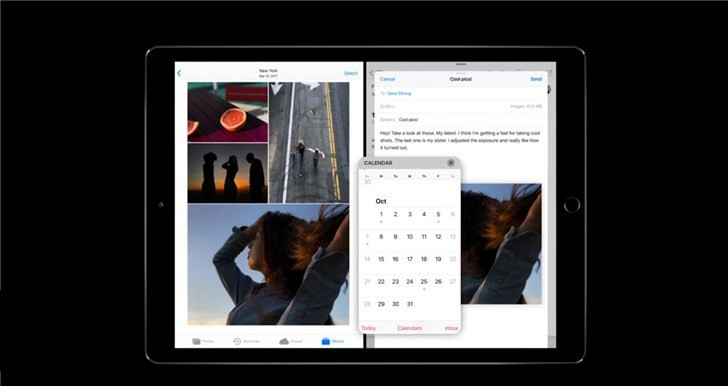
Task: Select October 16 in the calendar
Action: (395, 259)
